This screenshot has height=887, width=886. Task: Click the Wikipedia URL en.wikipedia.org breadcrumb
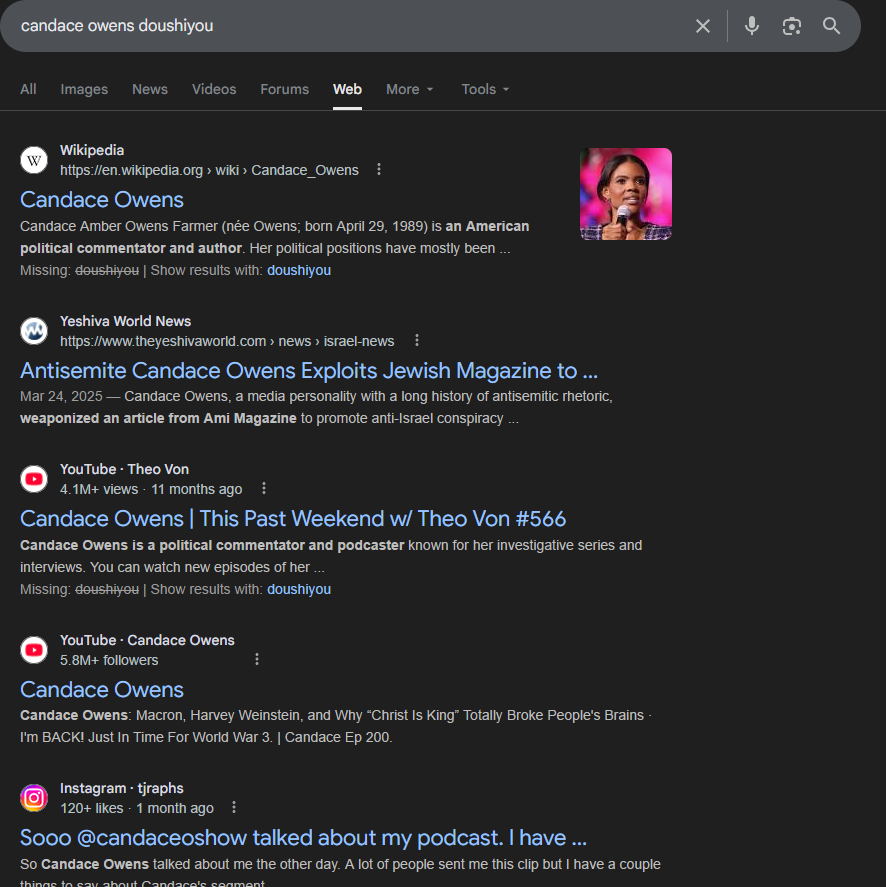(x=209, y=170)
